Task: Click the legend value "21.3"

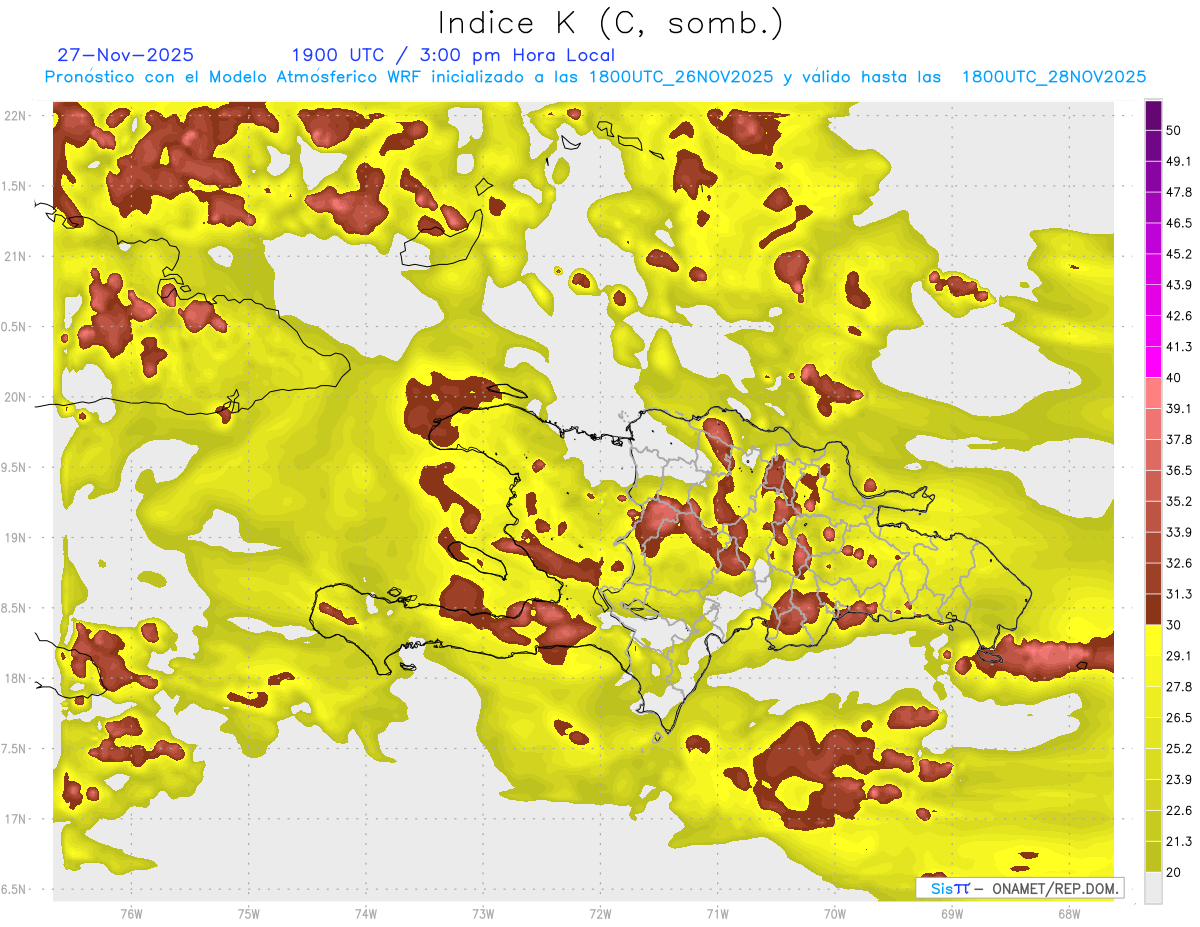Action: (1179, 841)
